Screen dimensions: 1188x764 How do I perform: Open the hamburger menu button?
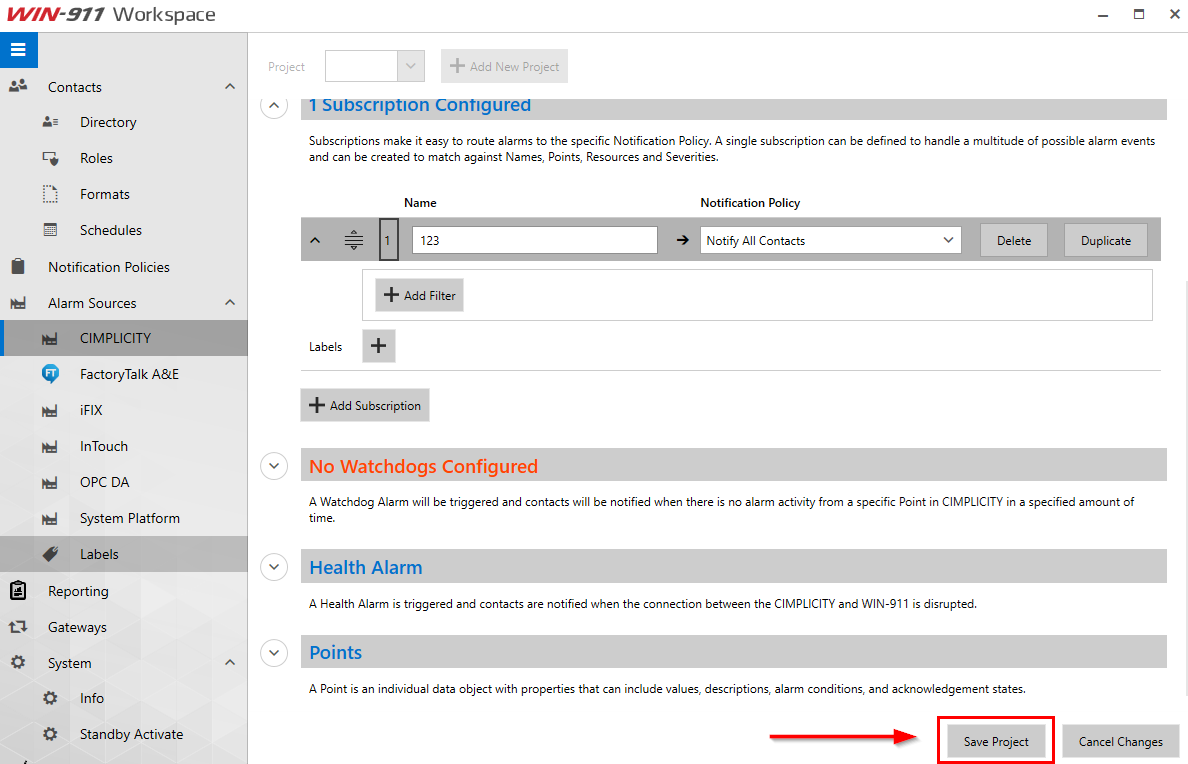pos(18,50)
